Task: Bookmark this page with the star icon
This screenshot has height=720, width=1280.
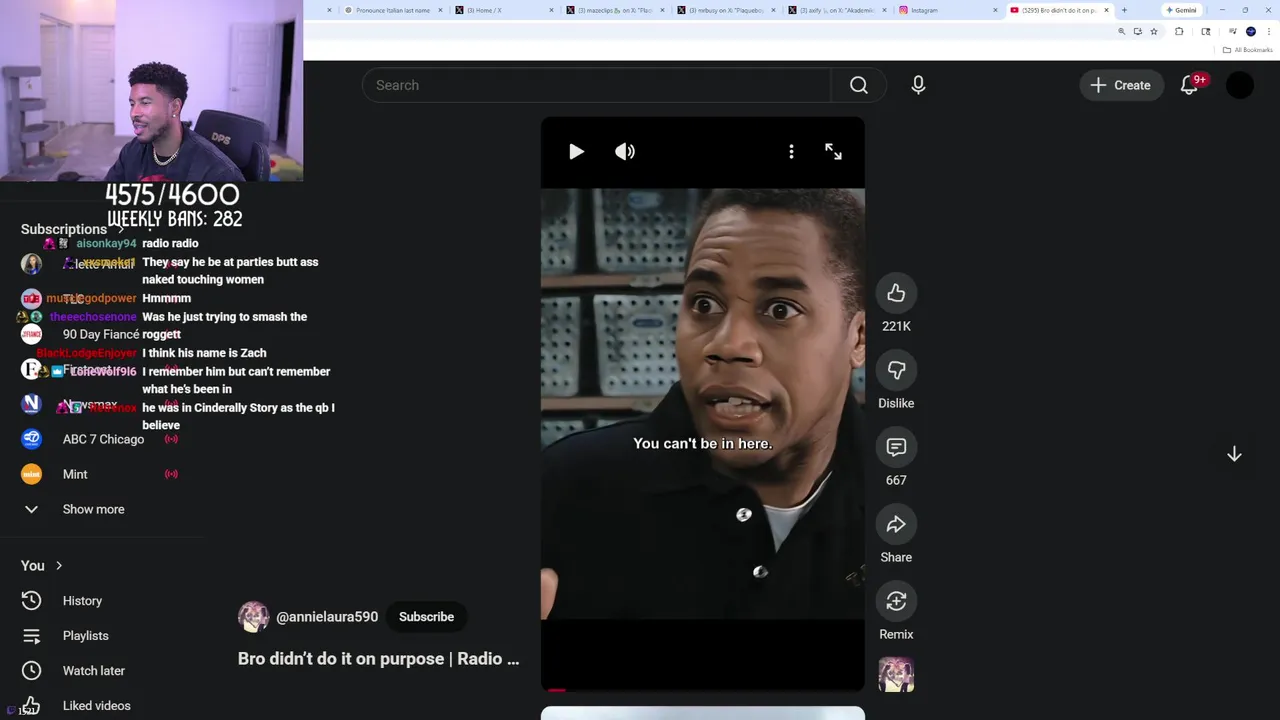Action: [1154, 31]
